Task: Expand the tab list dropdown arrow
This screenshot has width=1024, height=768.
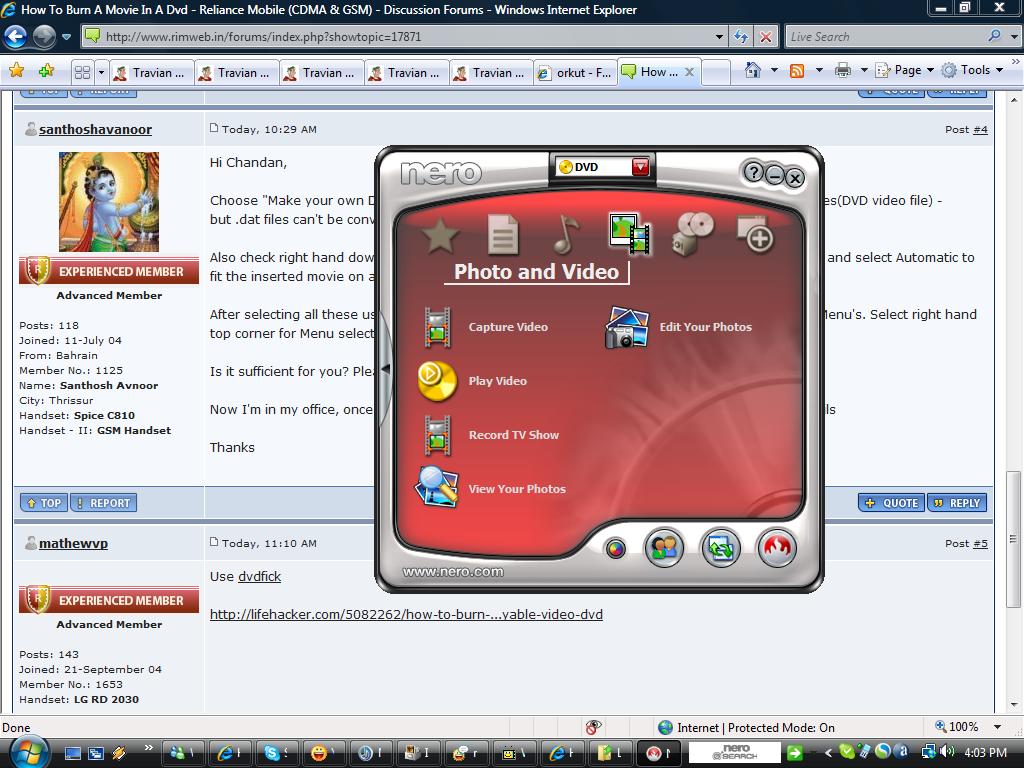Action: 101,72
